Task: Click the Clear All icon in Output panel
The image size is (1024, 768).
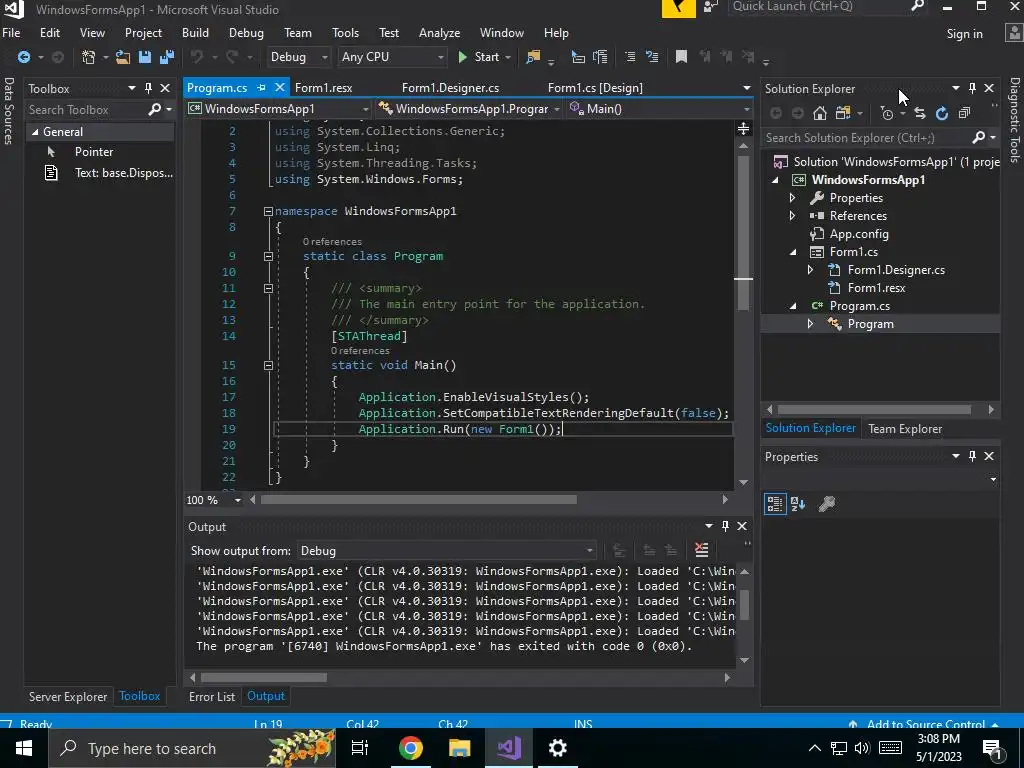Action: pos(701,550)
